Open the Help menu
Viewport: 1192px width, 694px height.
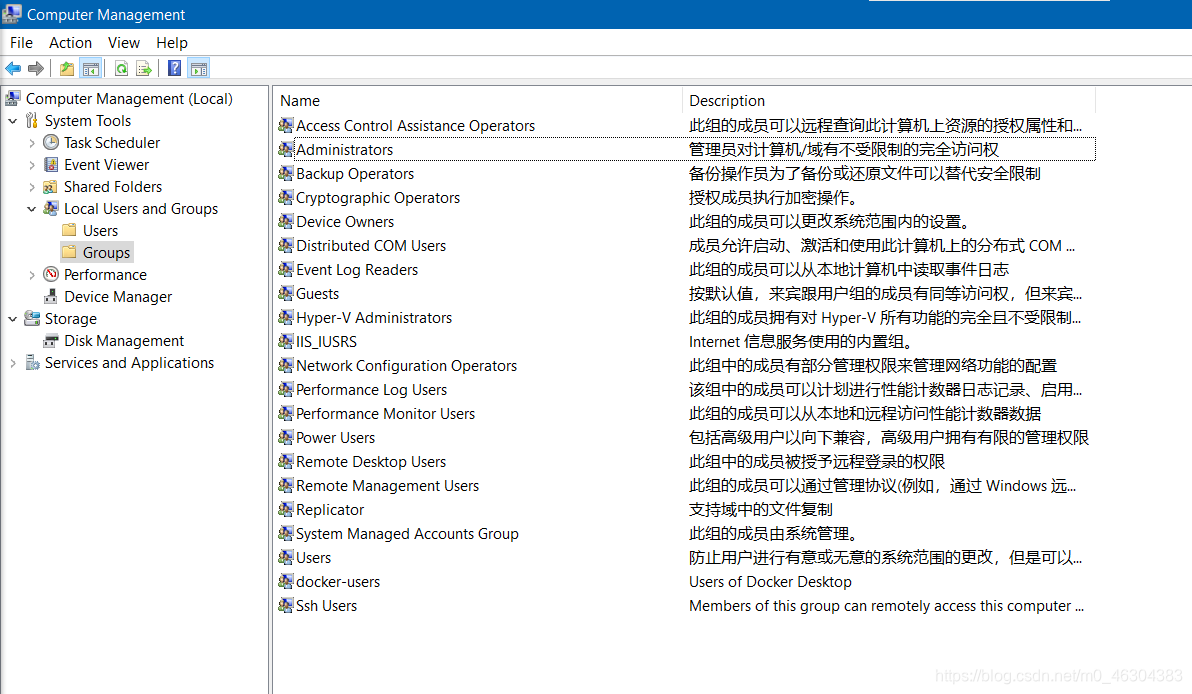172,43
